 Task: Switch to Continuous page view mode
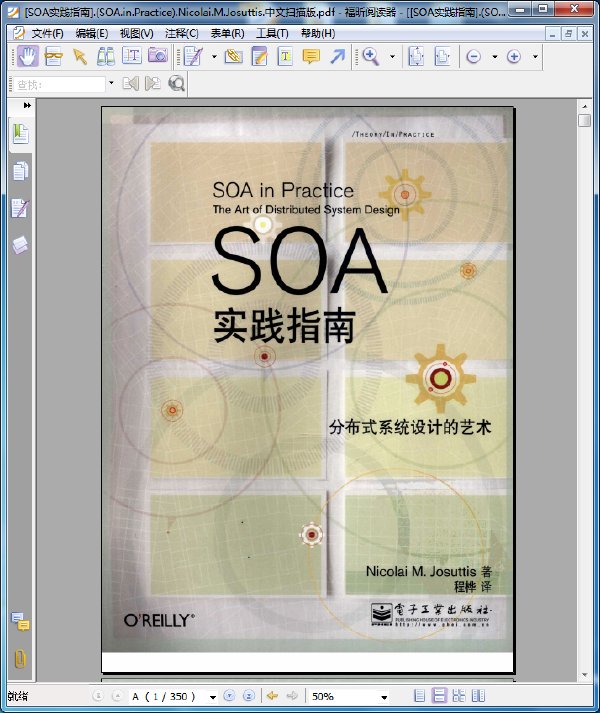tap(439, 696)
